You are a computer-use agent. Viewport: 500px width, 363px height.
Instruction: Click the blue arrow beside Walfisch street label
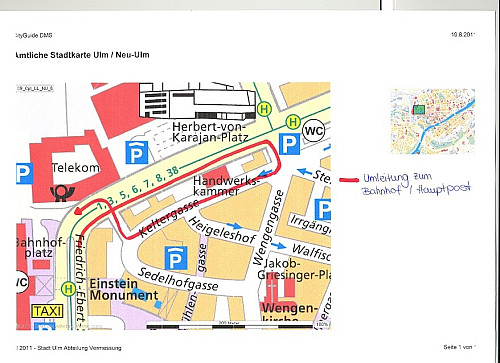pyautogui.click(x=278, y=246)
